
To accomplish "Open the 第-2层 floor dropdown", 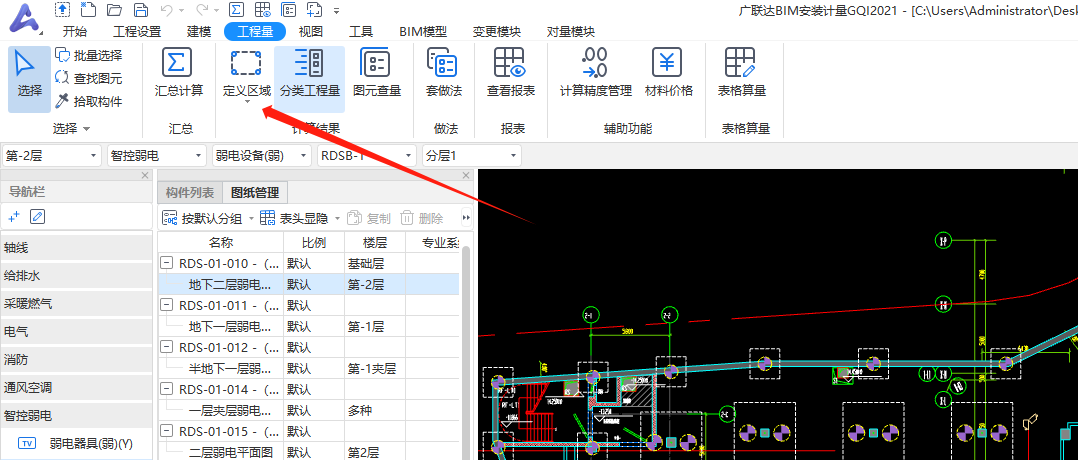I will pos(52,155).
